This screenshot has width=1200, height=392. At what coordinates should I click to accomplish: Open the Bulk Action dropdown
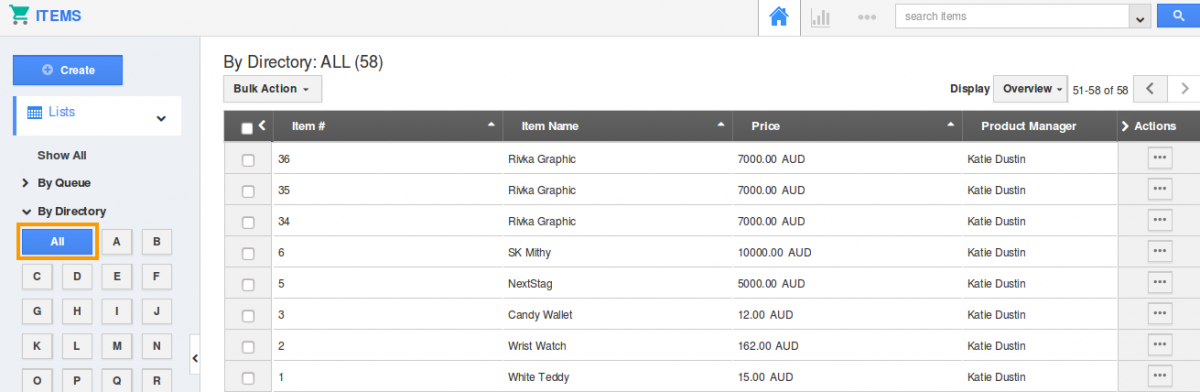click(x=272, y=89)
